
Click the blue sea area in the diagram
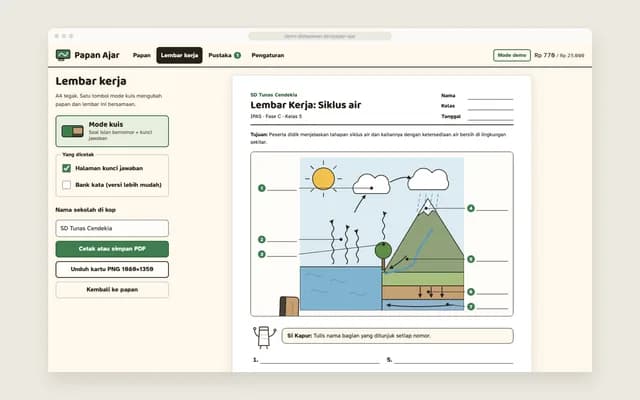tap(340, 288)
